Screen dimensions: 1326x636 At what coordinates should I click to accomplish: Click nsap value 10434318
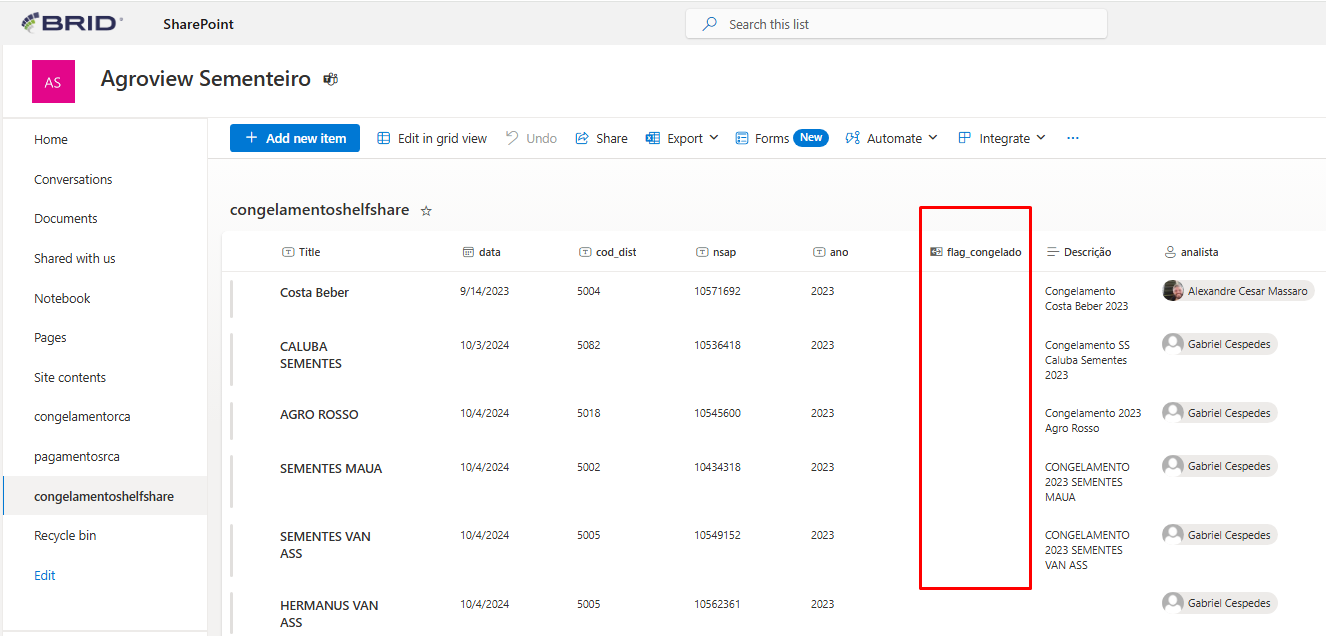coord(717,468)
